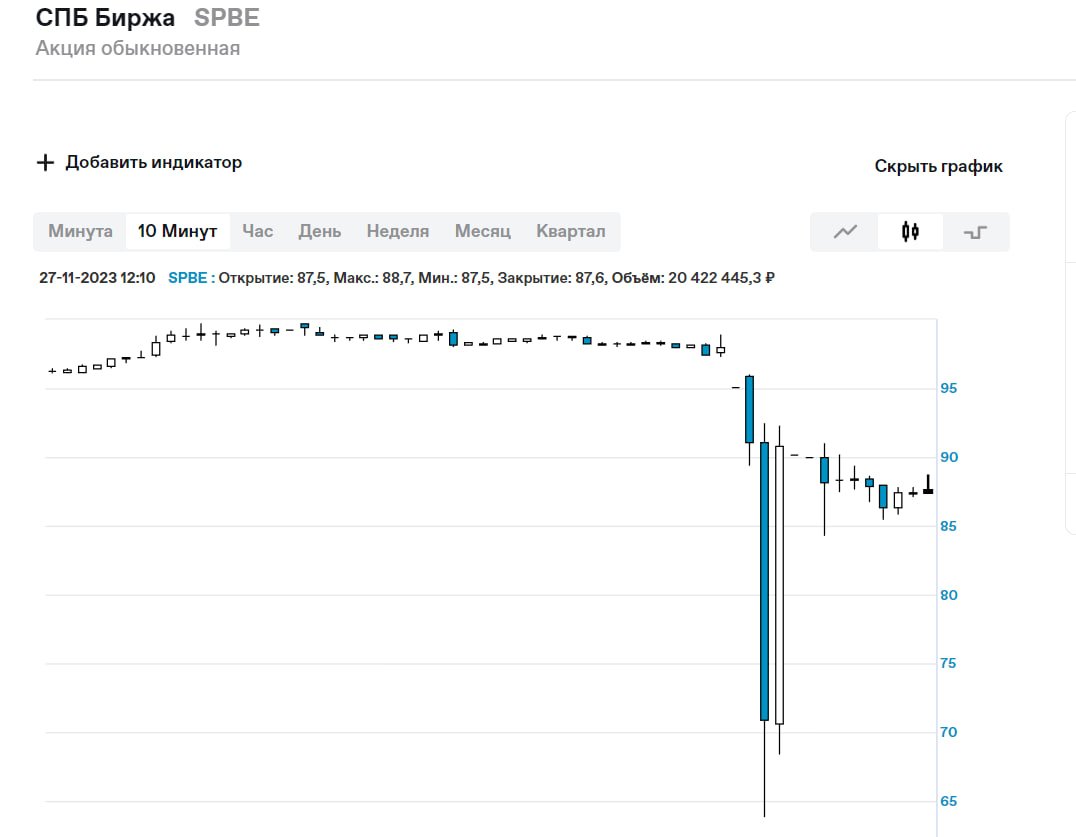Hide the chart with Скрыть график
This screenshot has height=837, width=1076.
[938, 167]
